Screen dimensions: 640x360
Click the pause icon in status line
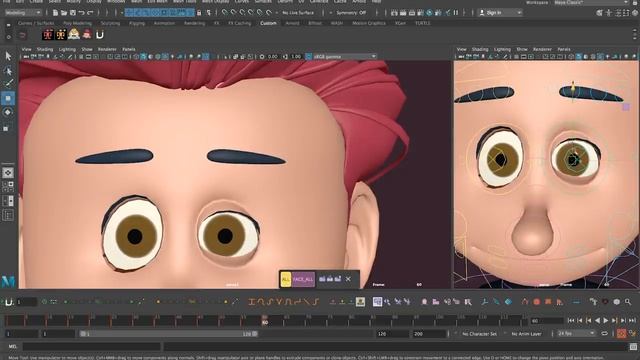point(456,13)
